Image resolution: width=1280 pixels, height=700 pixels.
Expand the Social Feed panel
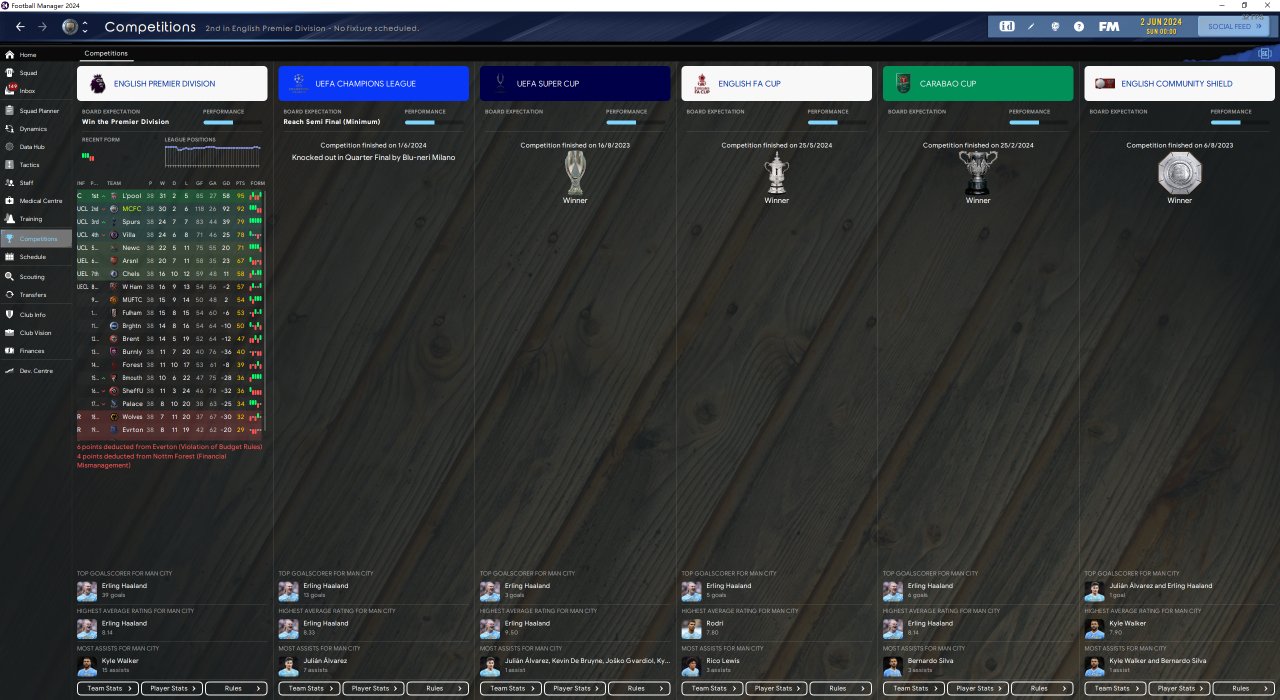[1234, 27]
